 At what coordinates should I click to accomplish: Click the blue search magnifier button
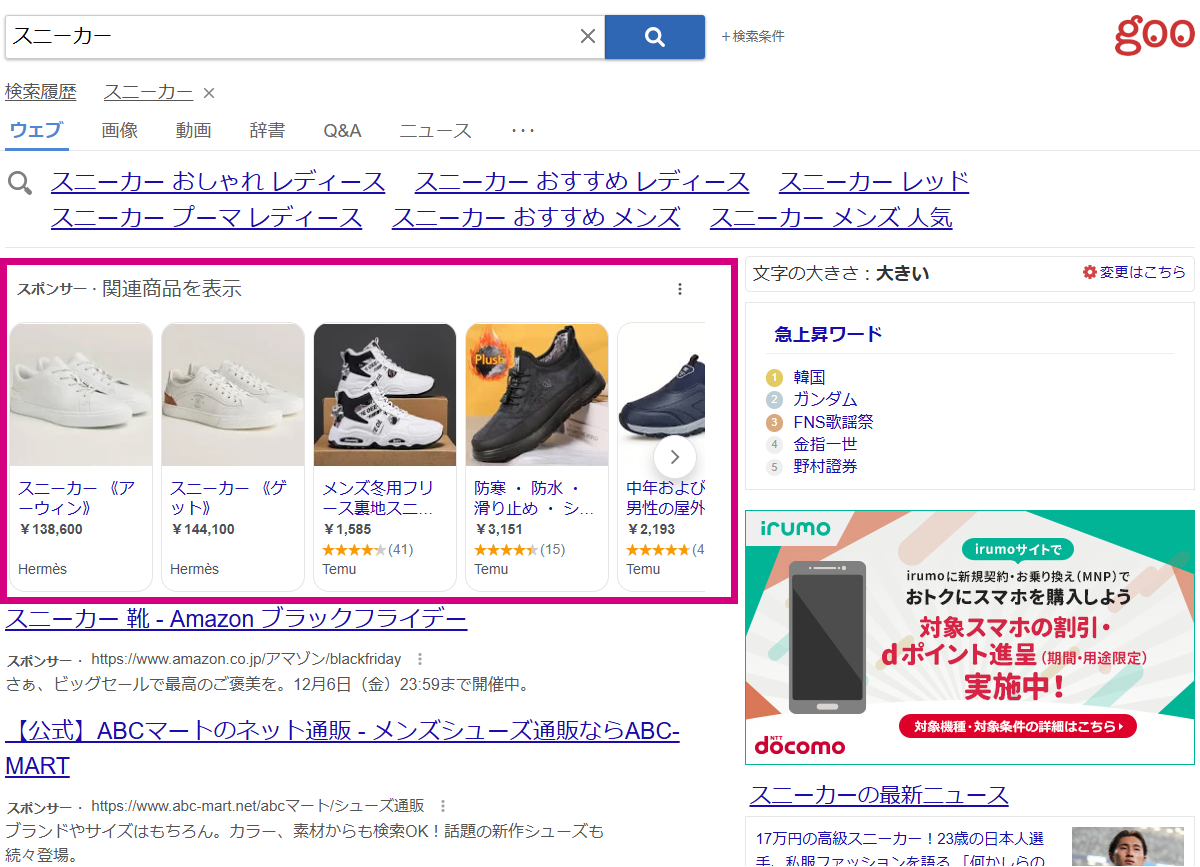(x=655, y=37)
